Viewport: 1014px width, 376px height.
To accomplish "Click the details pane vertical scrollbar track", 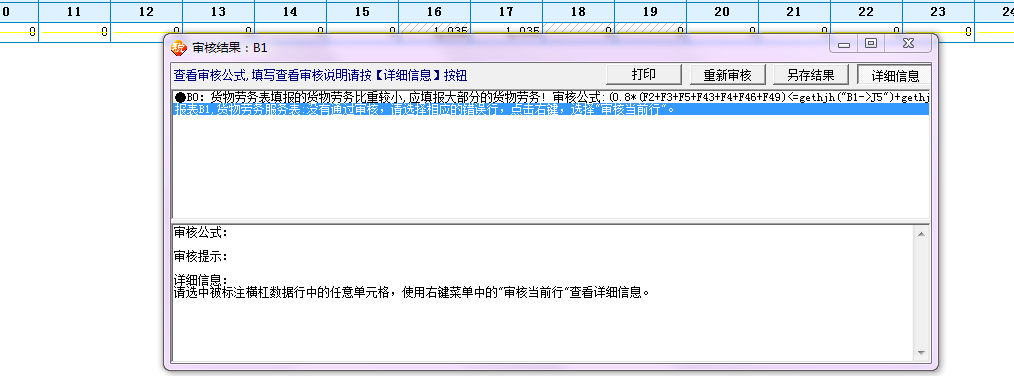I will click(922, 293).
